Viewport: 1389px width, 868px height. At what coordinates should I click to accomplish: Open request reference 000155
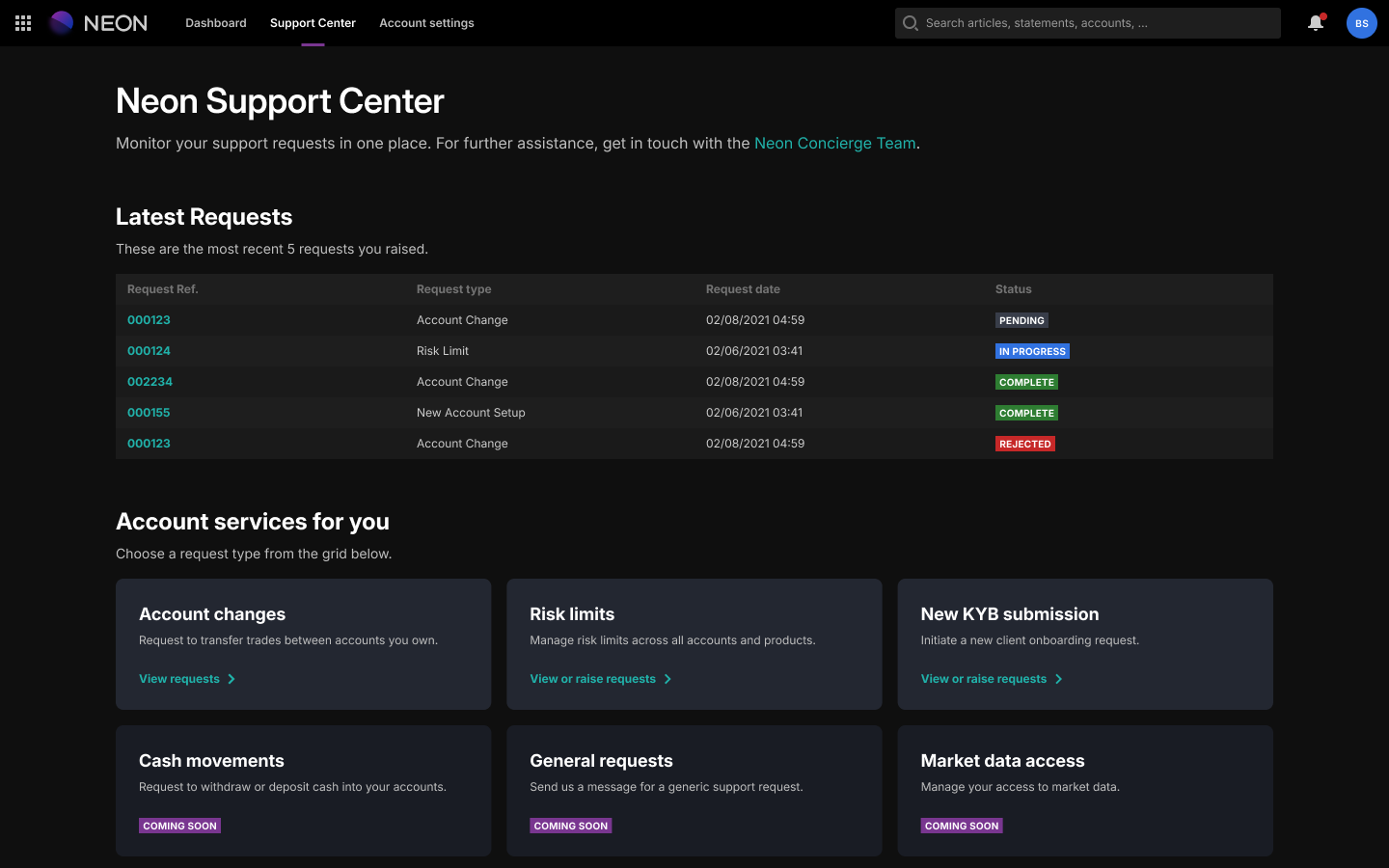pos(149,413)
